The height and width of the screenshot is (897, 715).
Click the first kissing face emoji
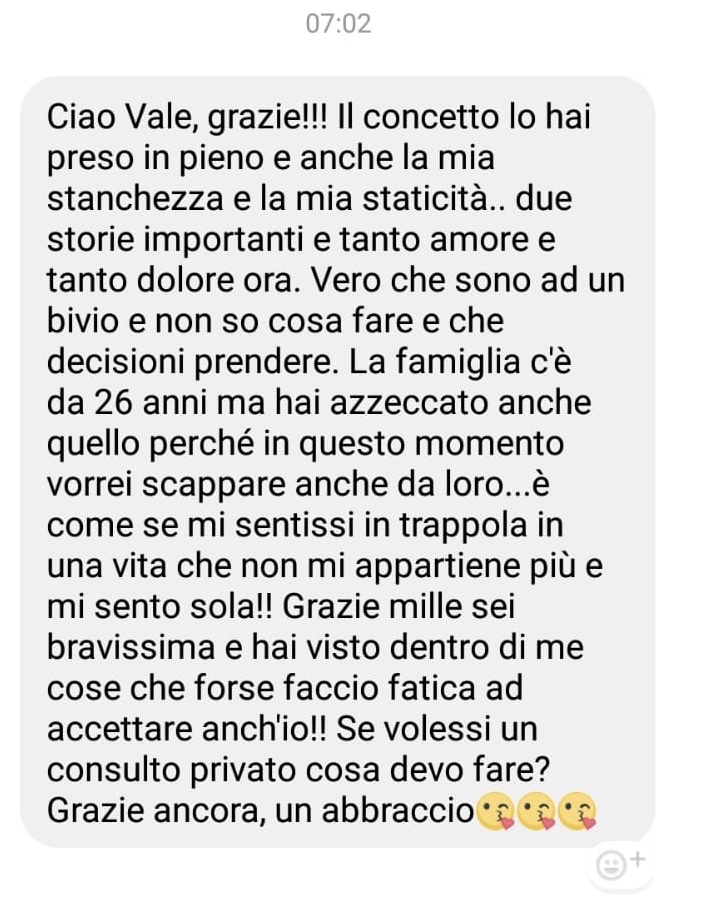tap(495, 811)
